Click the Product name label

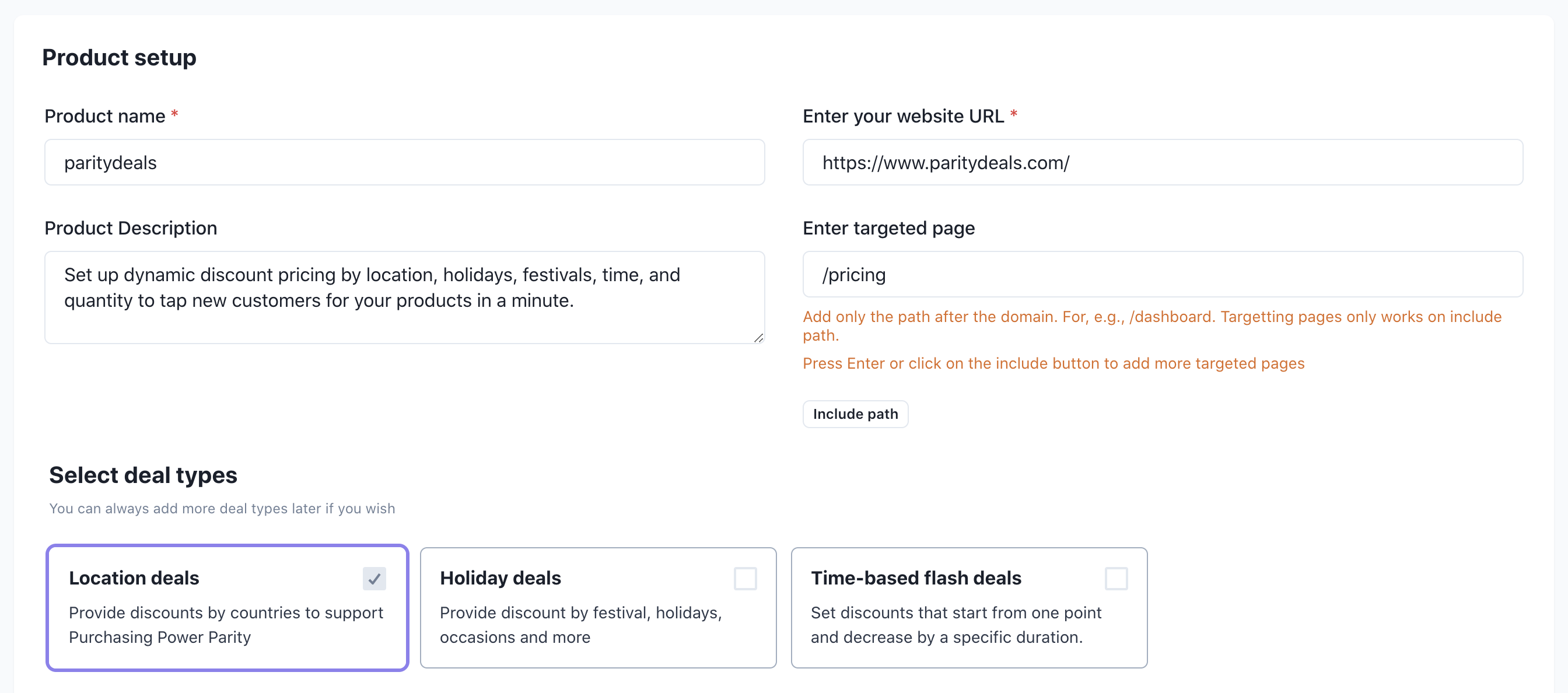click(x=104, y=116)
